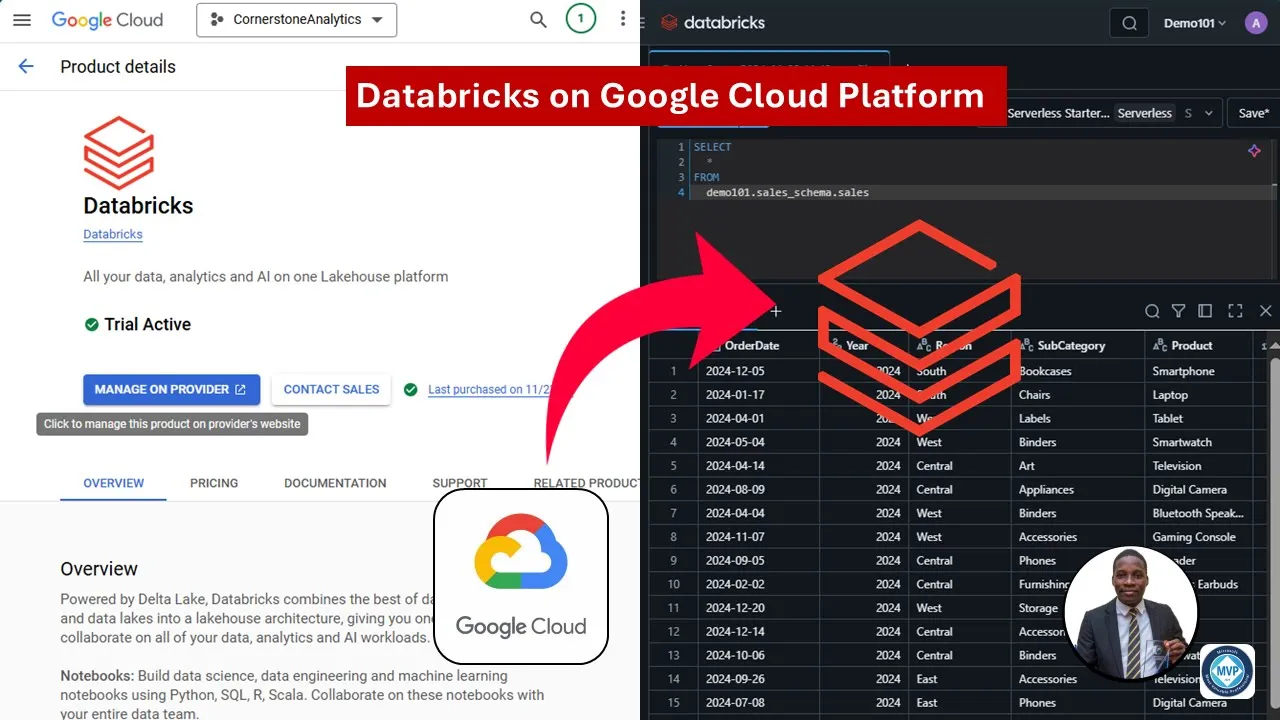The image size is (1280, 720).
Task: Click the ABC type icon on SubCategory header
Action: click(x=1025, y=345)
